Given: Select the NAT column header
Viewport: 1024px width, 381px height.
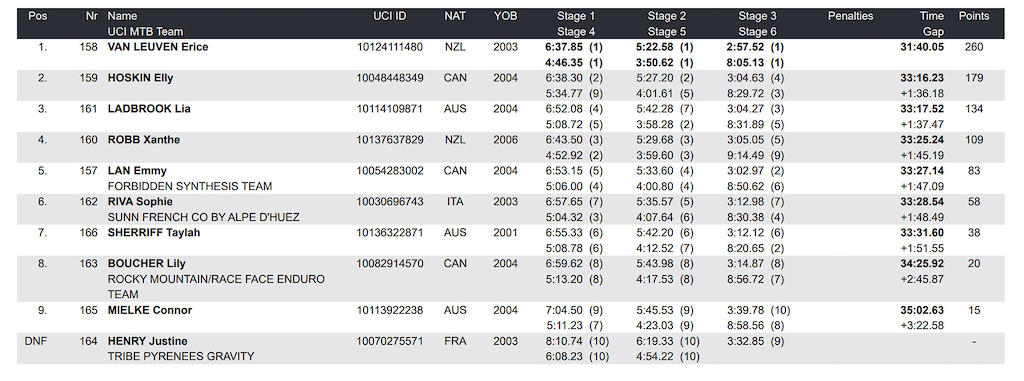Looking at the screenshot, I should [x=455, y=16].
